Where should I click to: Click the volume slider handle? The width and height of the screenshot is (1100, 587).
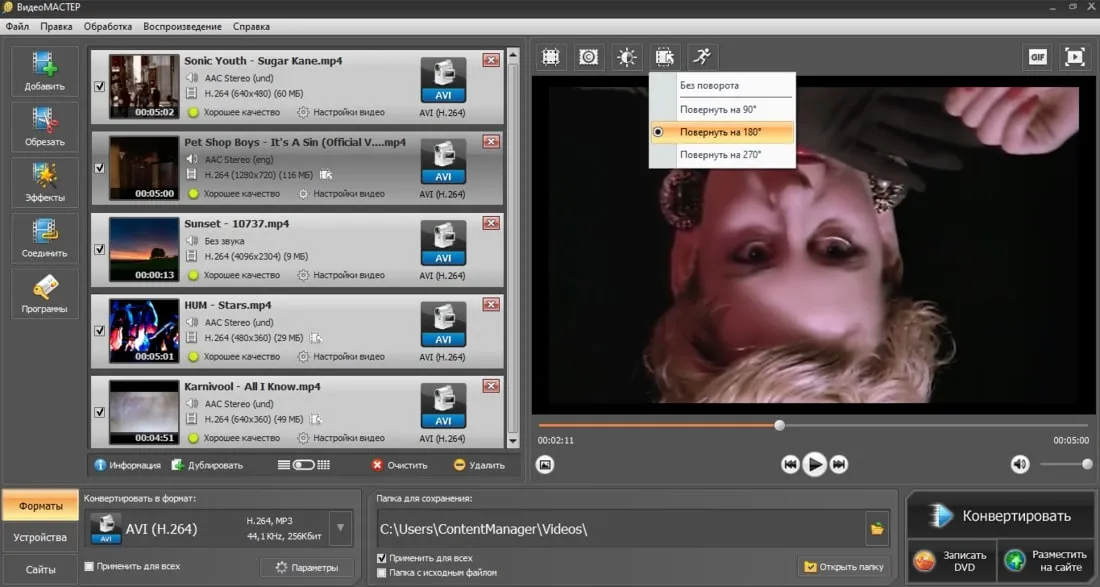click(1087, 464)
